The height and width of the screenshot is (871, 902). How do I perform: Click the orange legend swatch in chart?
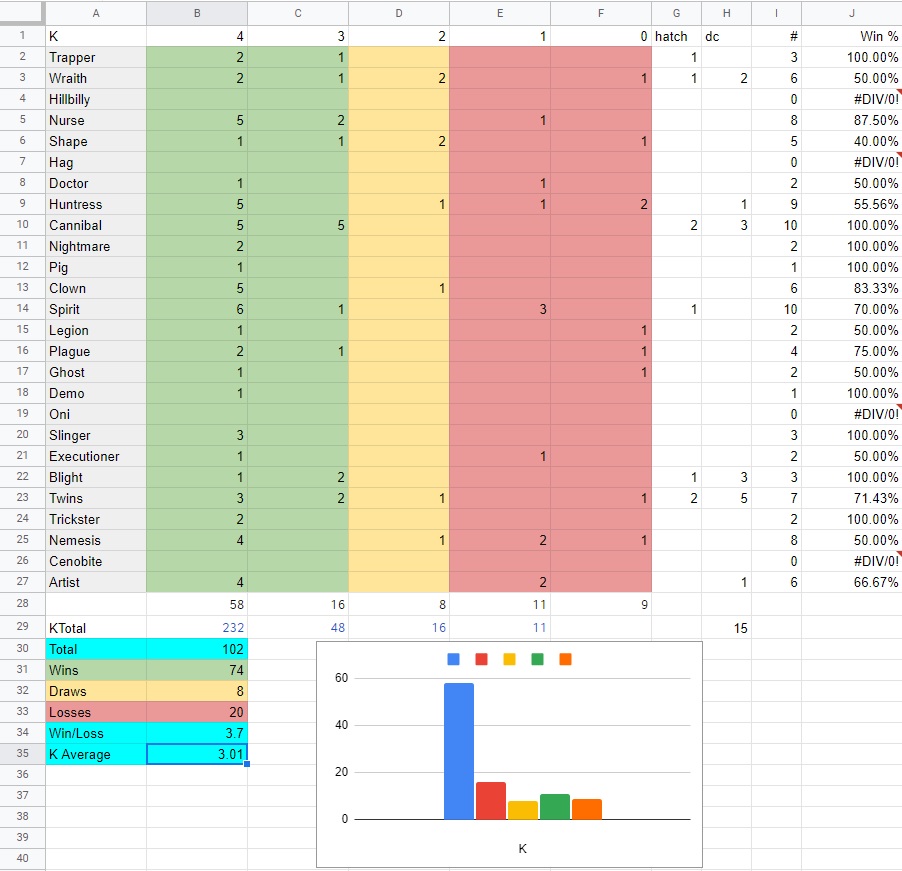click(x=565, y=659)
